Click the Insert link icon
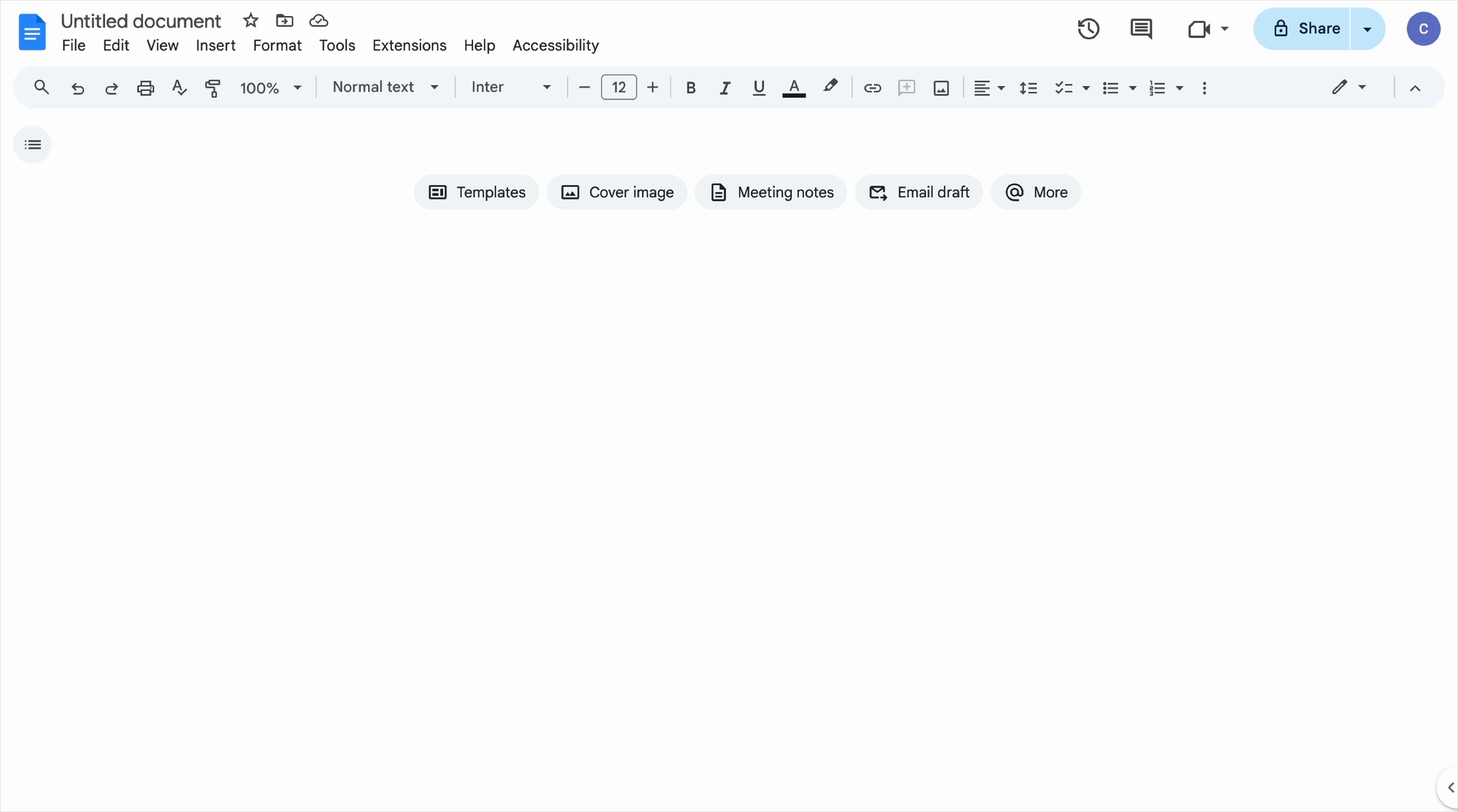The image size is (1458, 812). (871, 87)
